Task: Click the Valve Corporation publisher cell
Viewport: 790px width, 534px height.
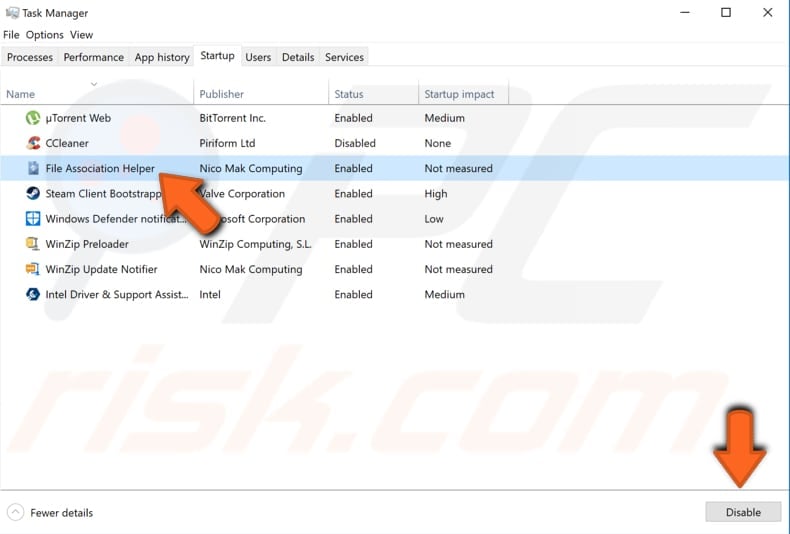Action: pyautogui.click(x=243, y=193)
